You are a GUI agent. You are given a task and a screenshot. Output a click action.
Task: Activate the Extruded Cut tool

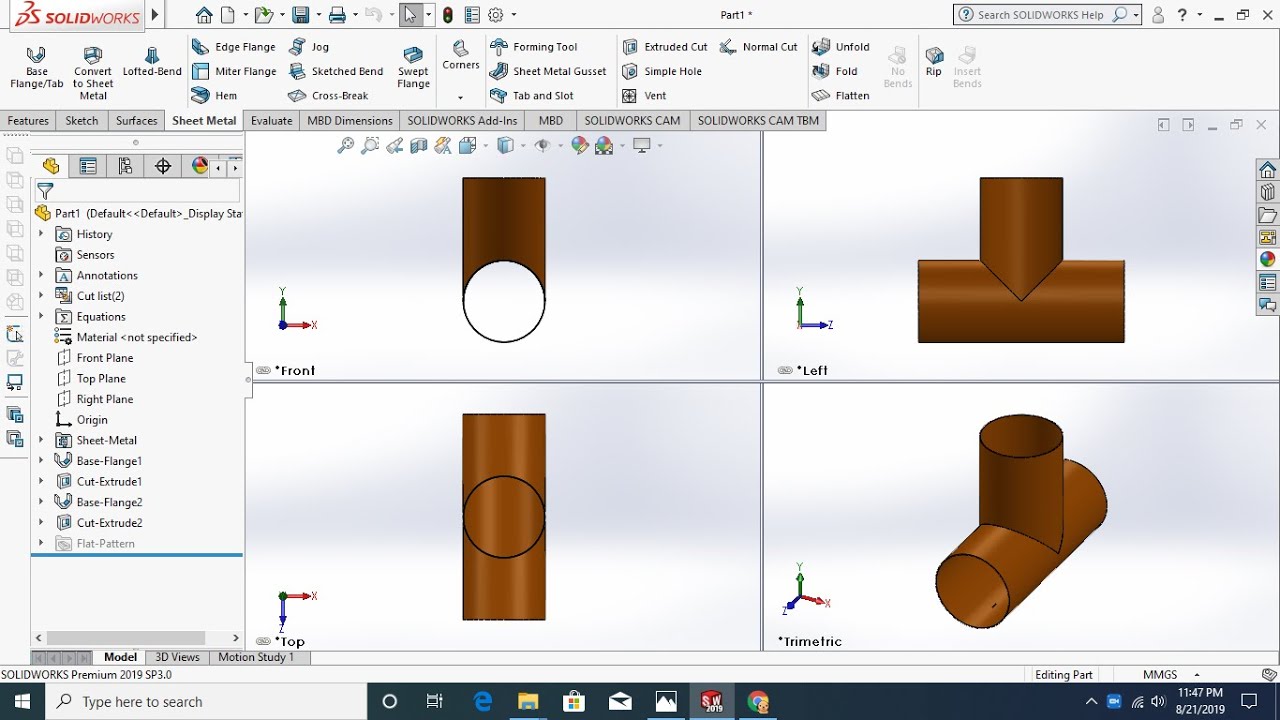click(x=665, y=47)
